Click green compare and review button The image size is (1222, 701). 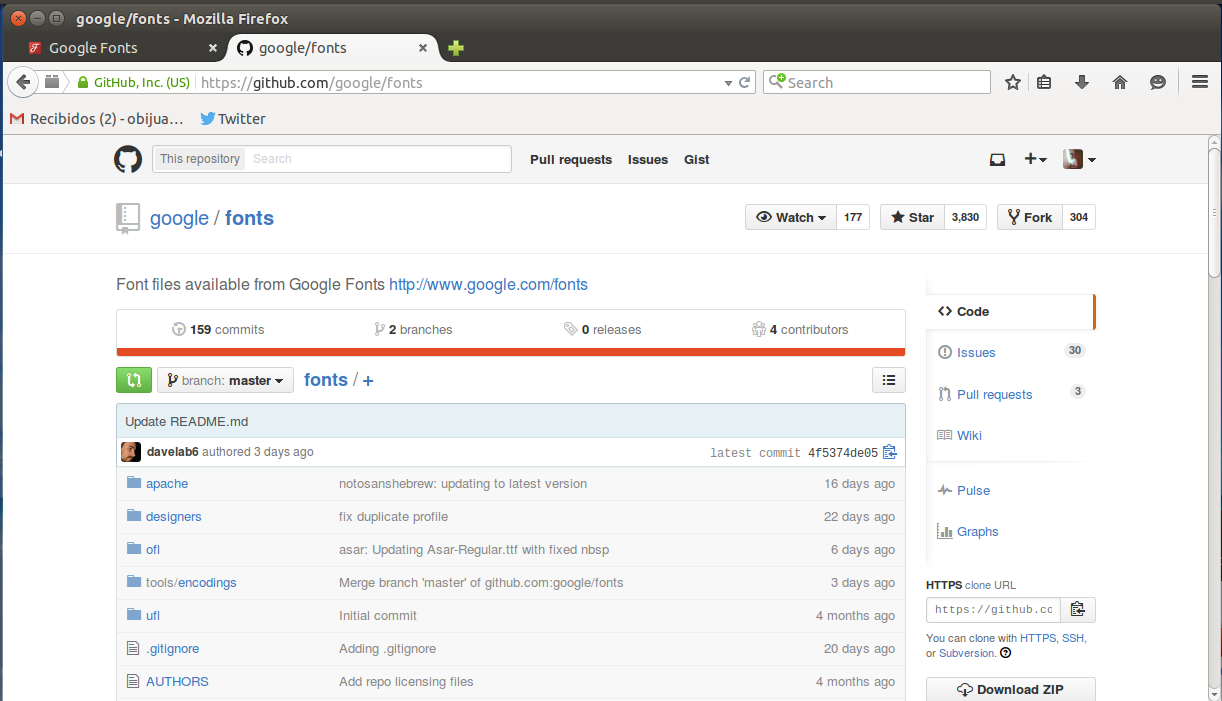pyautogui.click(x=134, y=380)
